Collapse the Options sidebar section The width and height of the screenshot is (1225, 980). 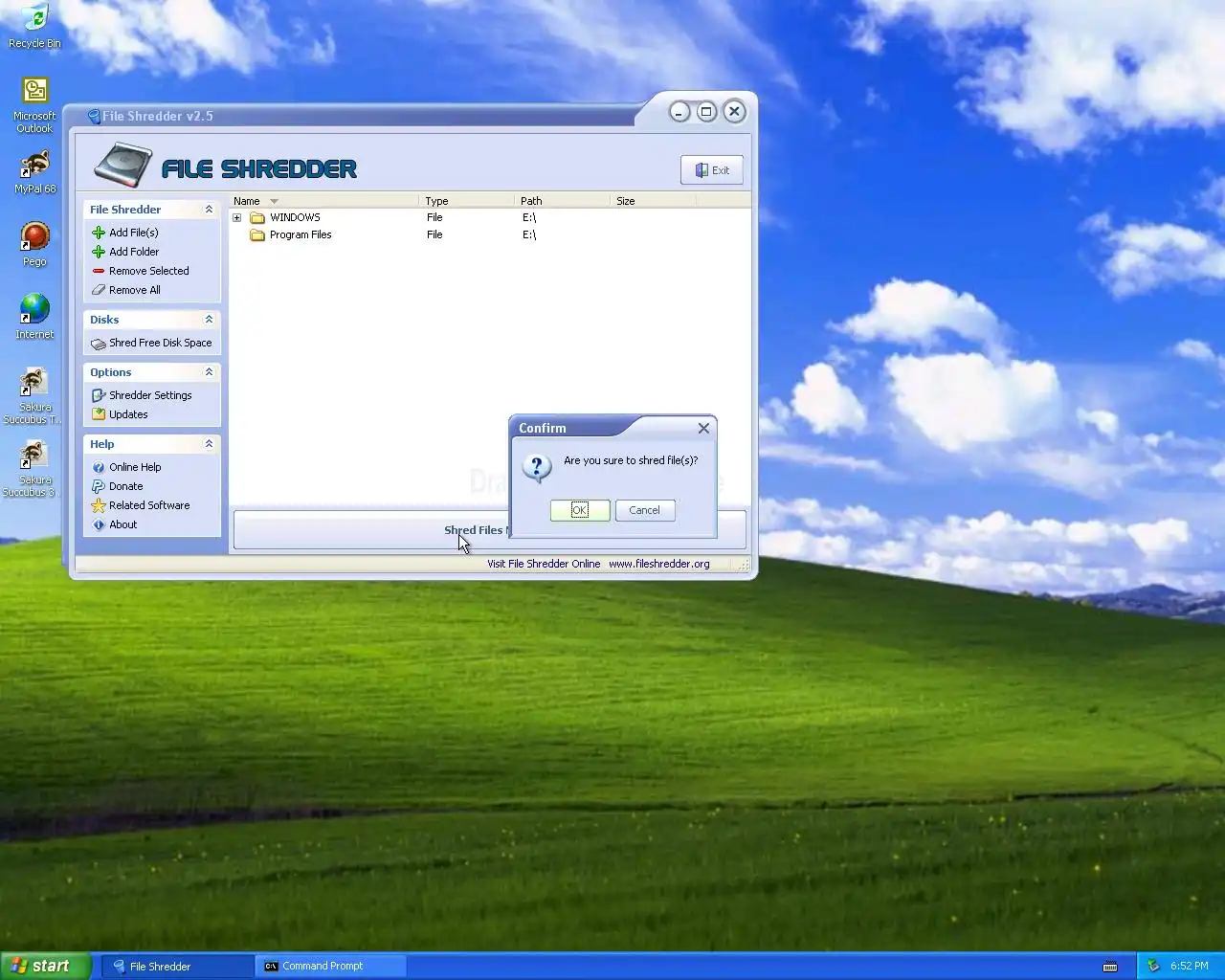tap(209, 372)
